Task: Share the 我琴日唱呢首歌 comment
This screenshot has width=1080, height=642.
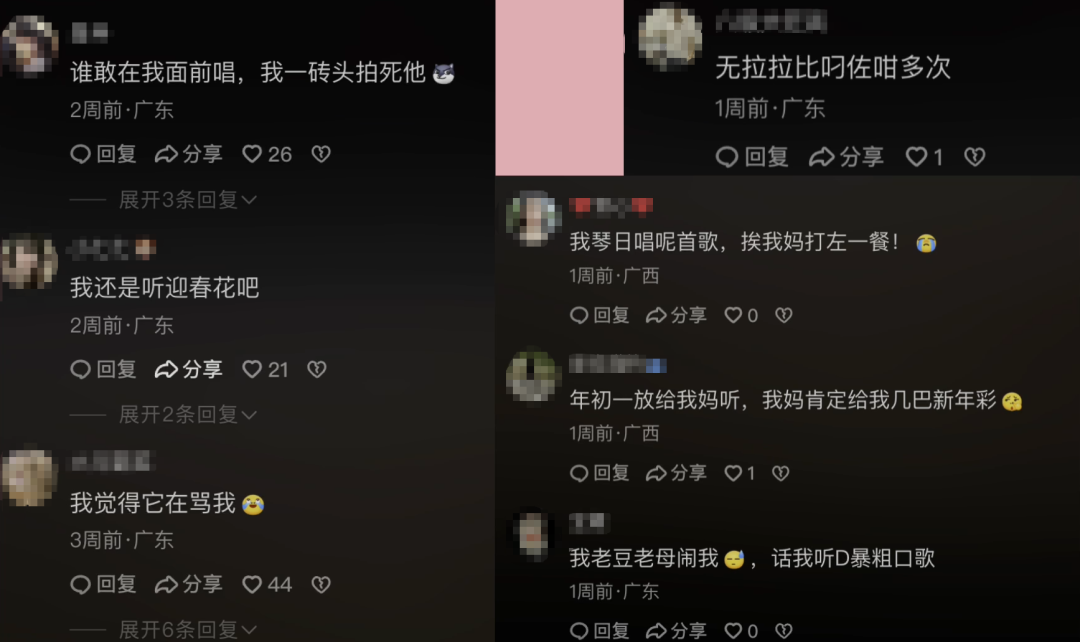Action: [676, 315]
